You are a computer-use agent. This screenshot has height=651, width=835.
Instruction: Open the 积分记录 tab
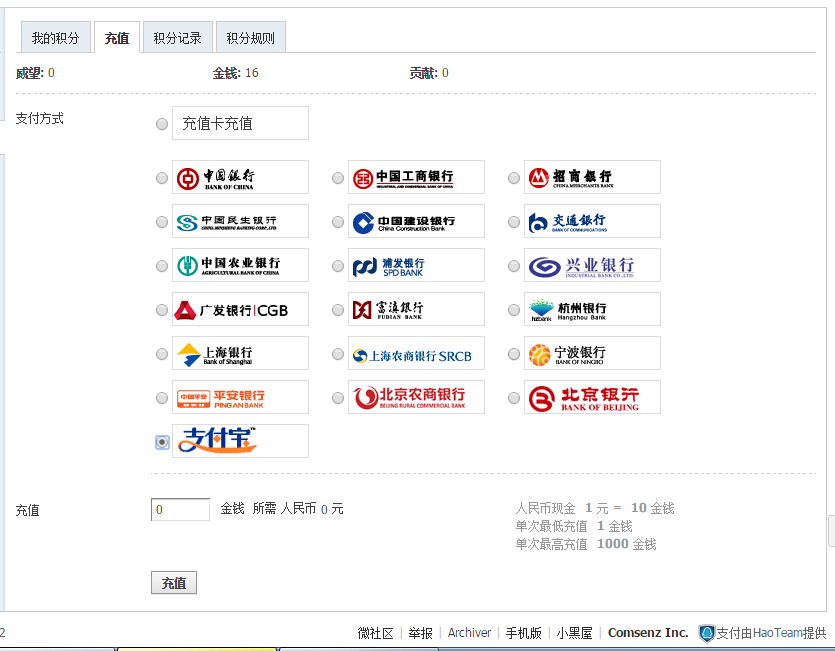178,37
